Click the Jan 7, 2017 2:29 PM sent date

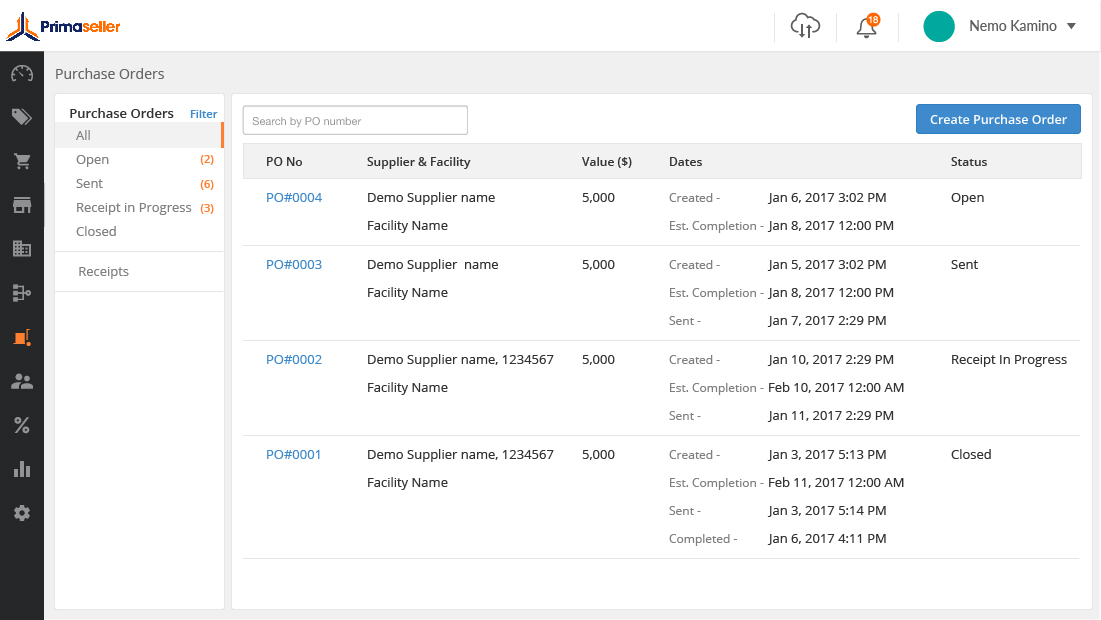tap(827, 320)
